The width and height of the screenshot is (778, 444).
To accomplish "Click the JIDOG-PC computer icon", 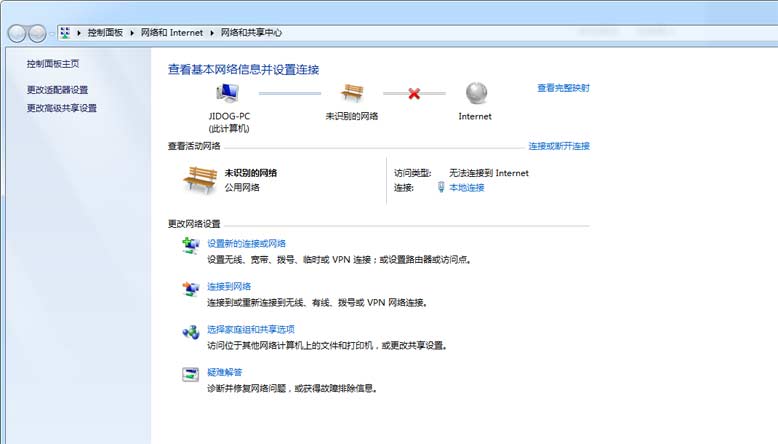I will [227, 93].
